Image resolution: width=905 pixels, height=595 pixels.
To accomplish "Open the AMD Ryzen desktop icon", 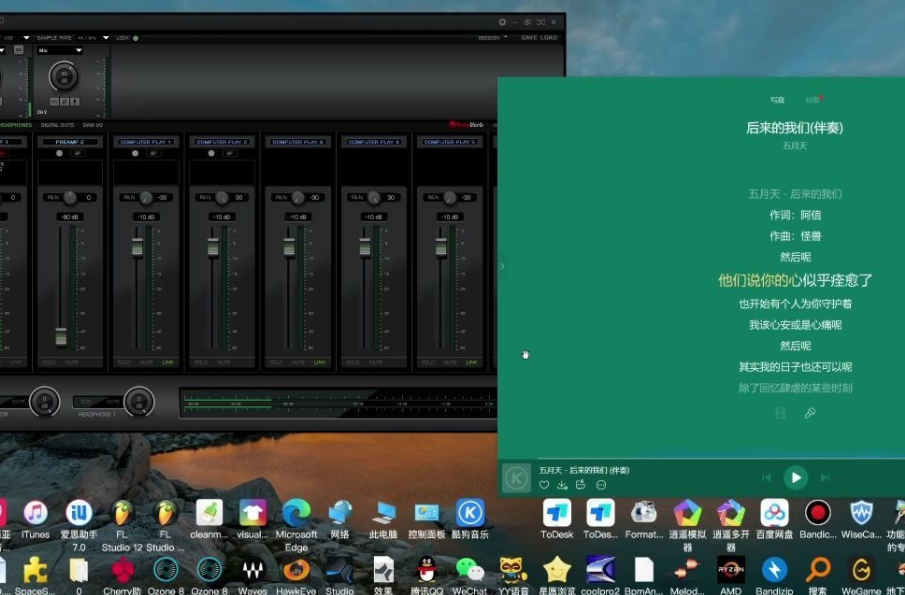I will coord(731,576).
